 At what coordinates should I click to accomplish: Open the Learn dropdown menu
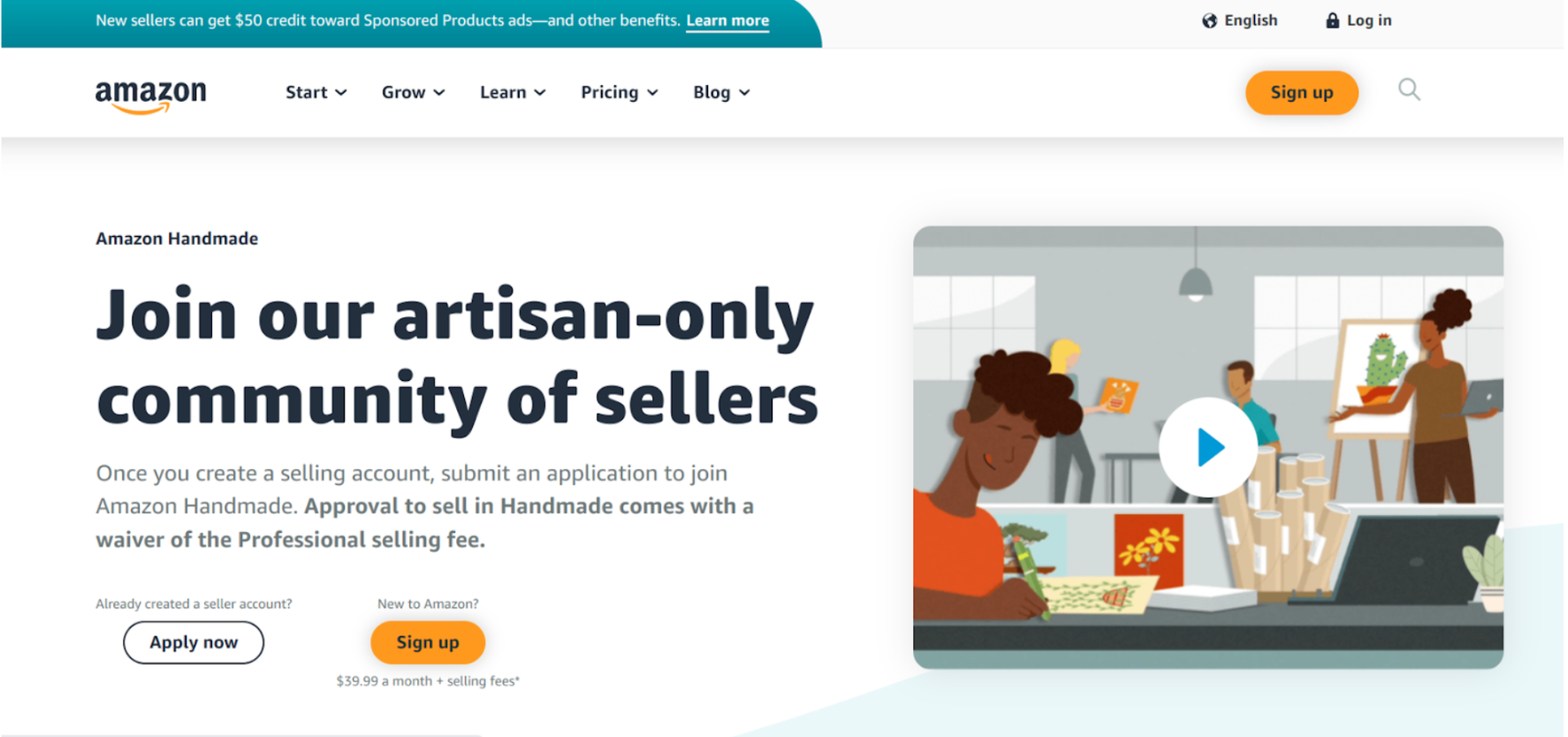click(513, 93)
